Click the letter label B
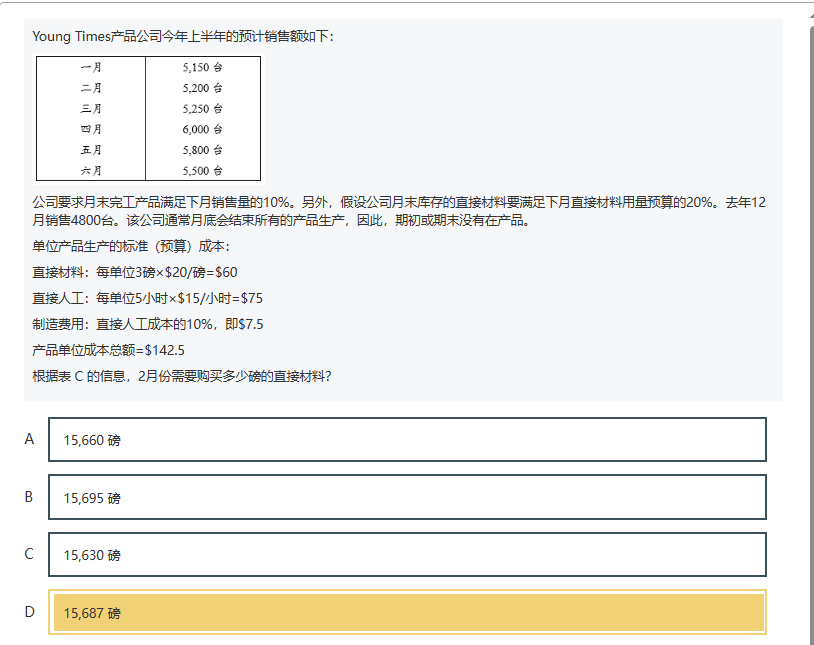814x645 pixels. click(29, 496)
